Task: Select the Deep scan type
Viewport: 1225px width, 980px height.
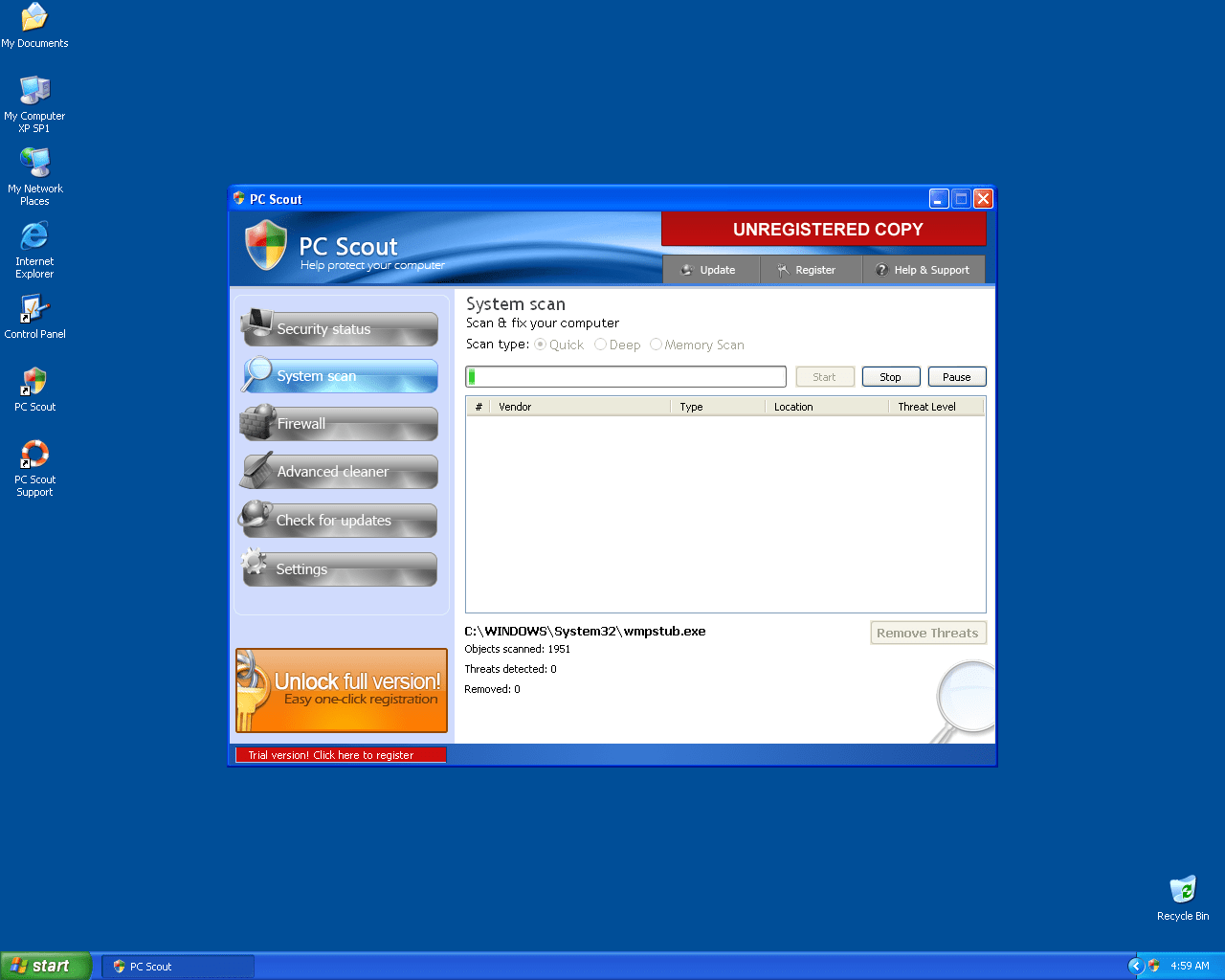Action: pos(601,345)
